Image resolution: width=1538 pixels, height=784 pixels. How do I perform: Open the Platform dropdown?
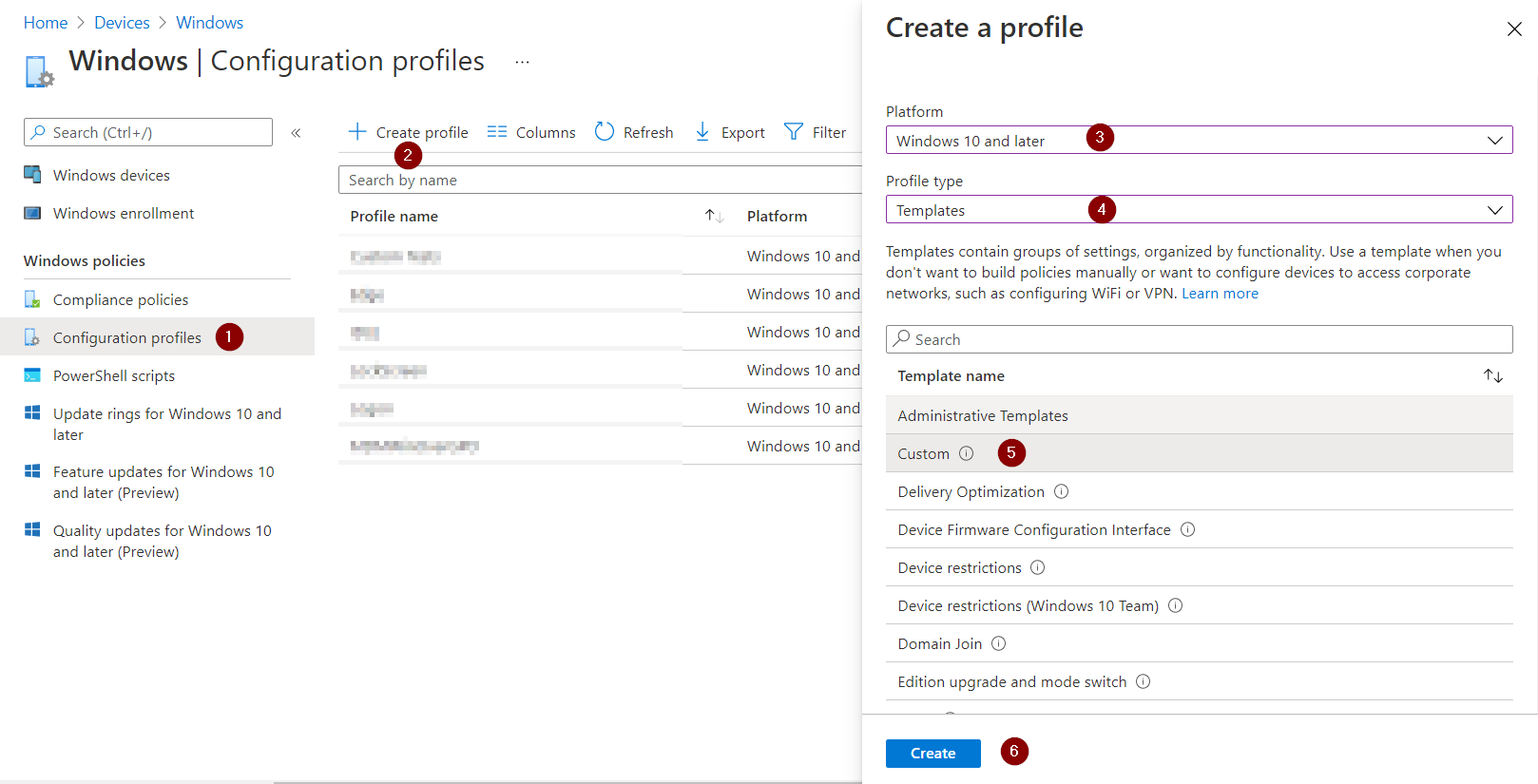click(1199, 140)
